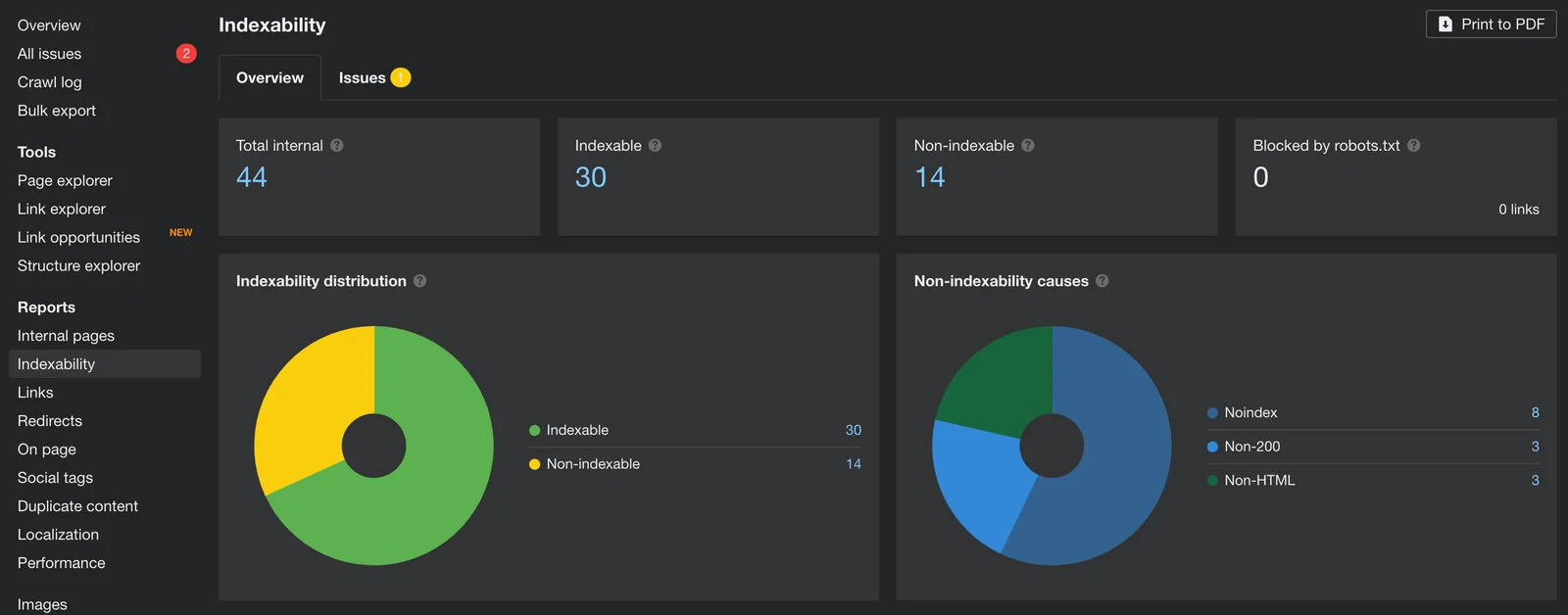Screen dimensions: 1568x615
Task: Open the On page report
Action: [47, 449]
